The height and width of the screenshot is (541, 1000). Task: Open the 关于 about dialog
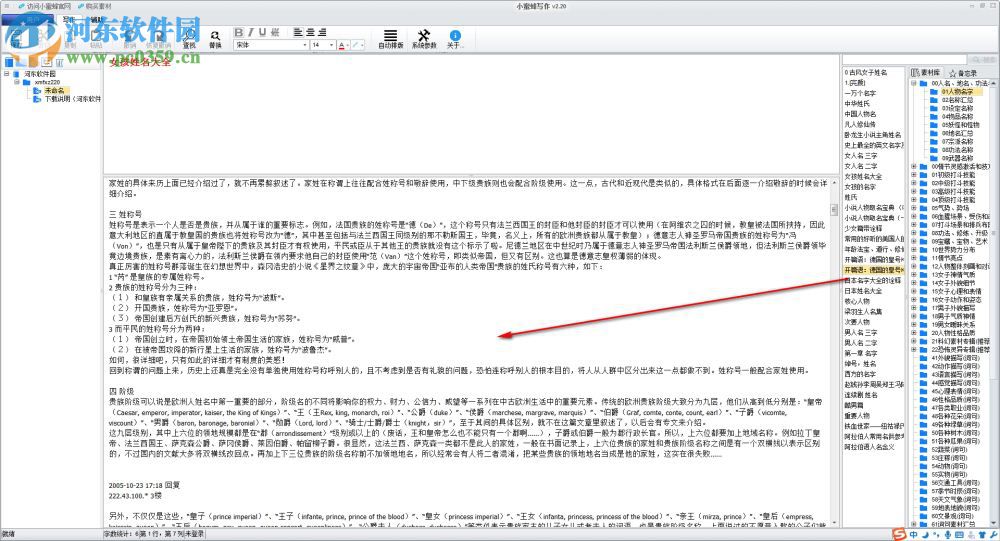click(455, 39)
